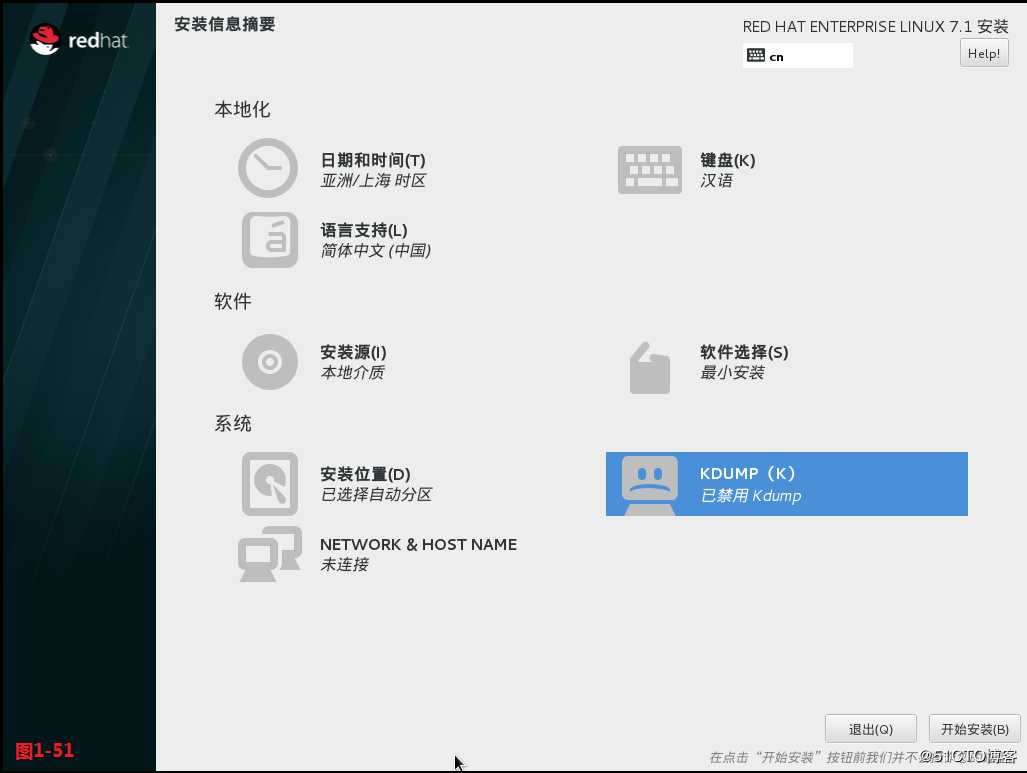Click the small keyboard icon beside cn
This screenshot has height=773, width=1027.
[x=756, y=55]
